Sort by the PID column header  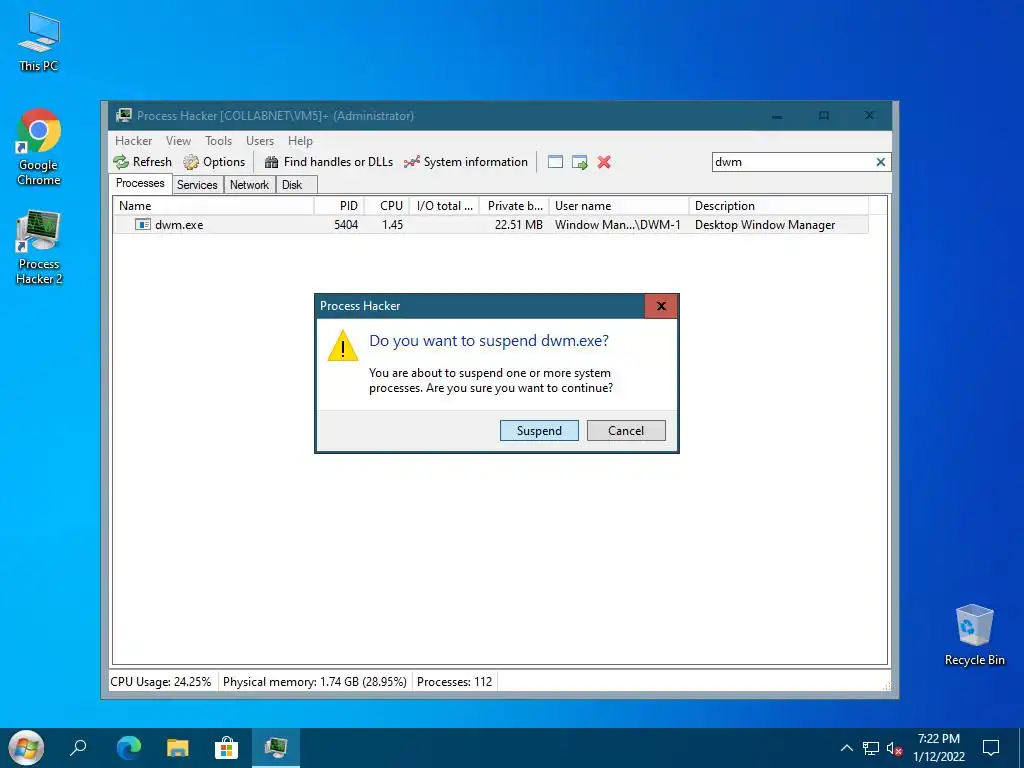click(339, 206)
